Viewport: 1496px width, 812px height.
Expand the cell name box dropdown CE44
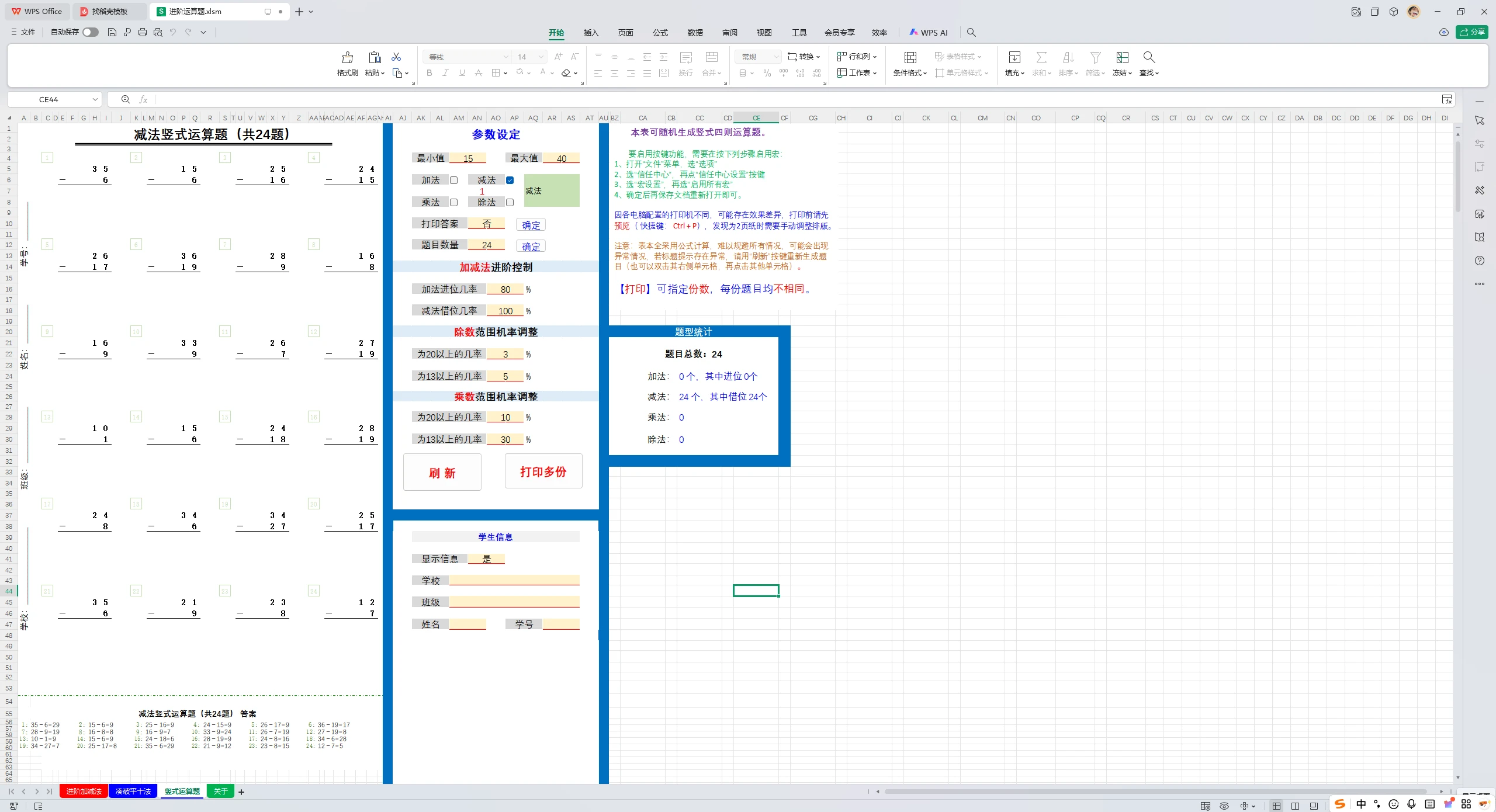[x=95, y=100]
